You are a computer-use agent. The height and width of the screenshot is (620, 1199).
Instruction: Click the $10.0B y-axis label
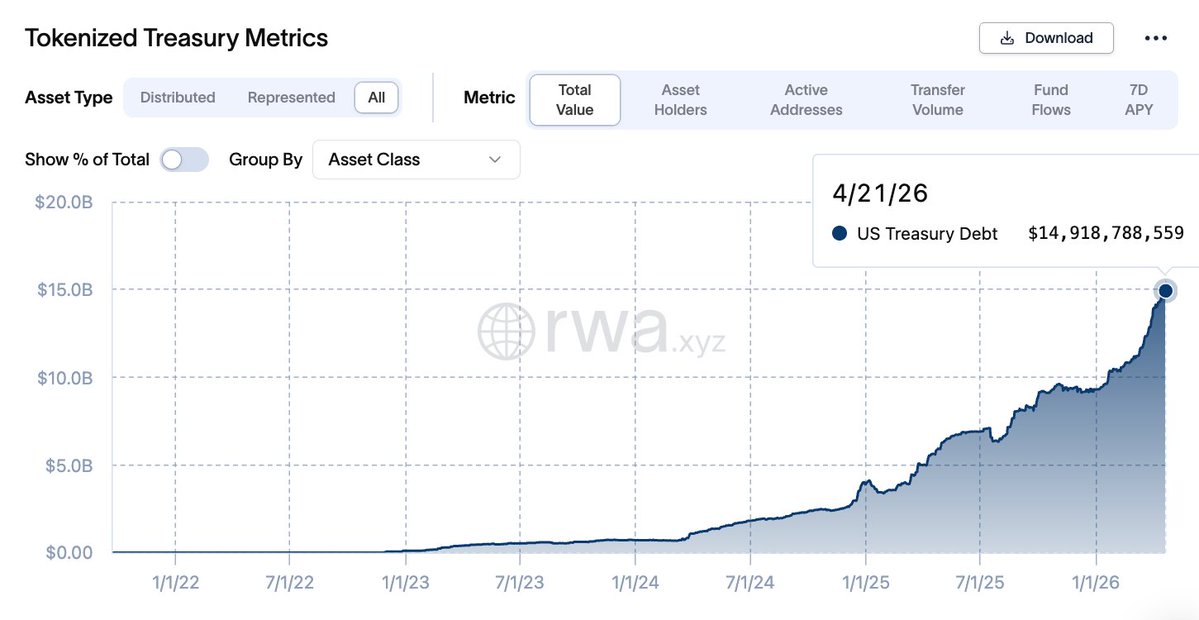click(x=64, y=378)
